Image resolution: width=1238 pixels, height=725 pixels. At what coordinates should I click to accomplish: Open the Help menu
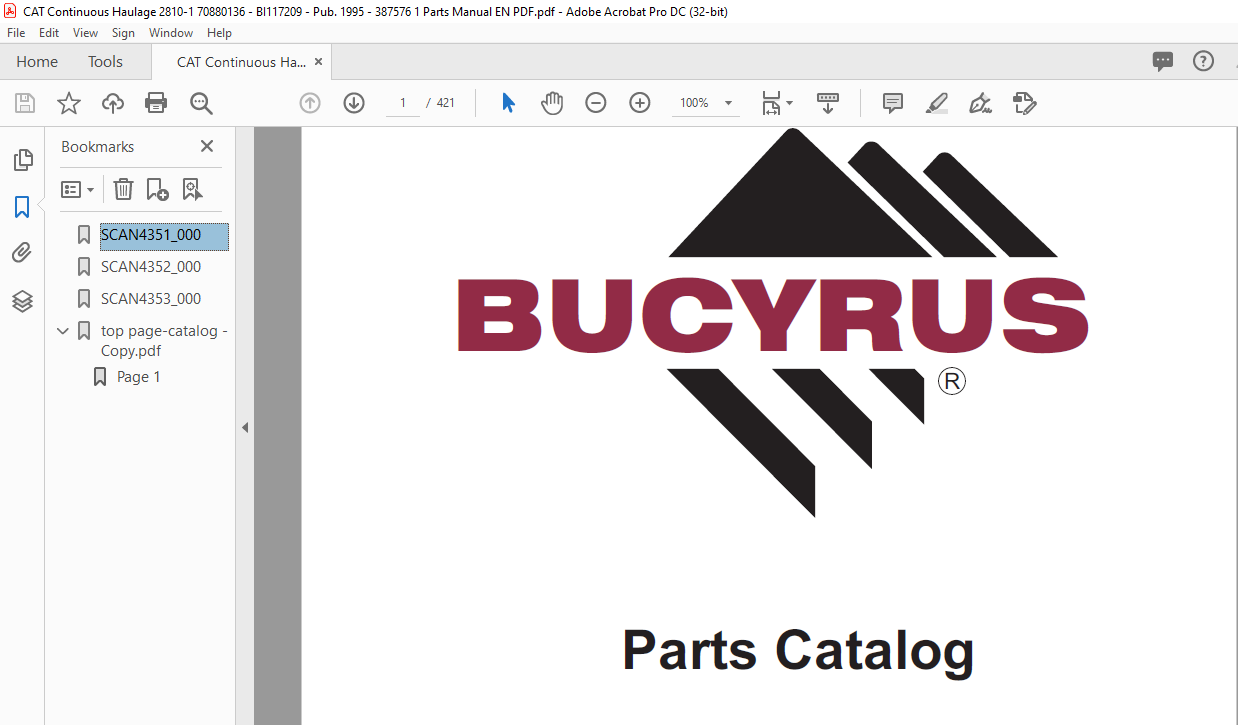[219, 33]
